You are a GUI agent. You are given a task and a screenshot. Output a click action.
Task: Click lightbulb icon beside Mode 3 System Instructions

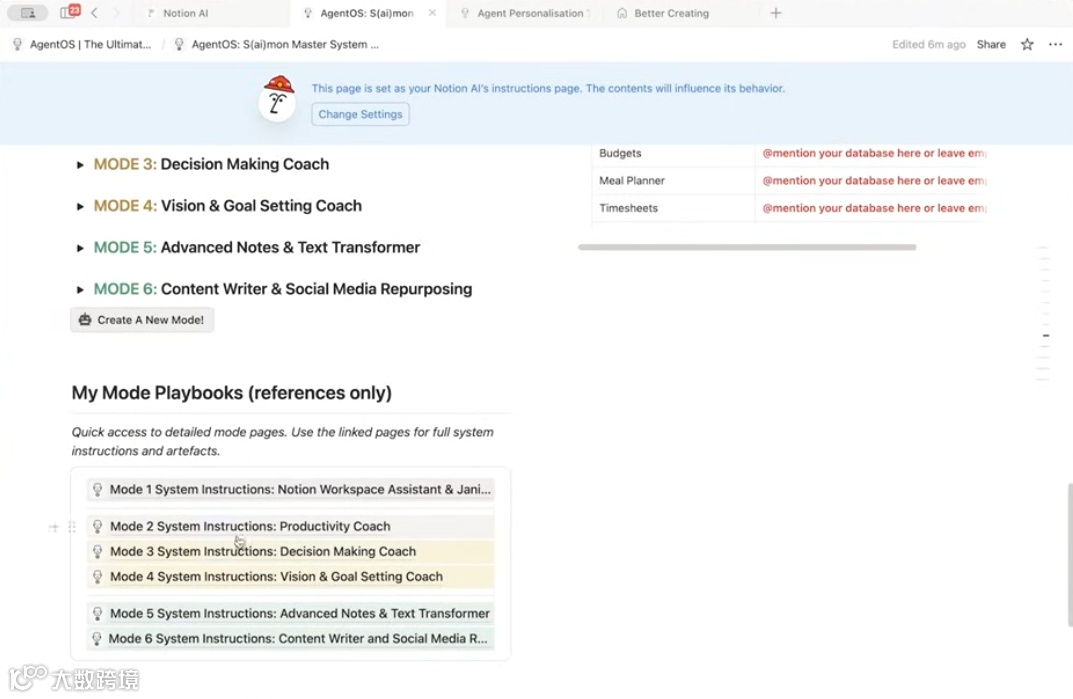point(98,552)
